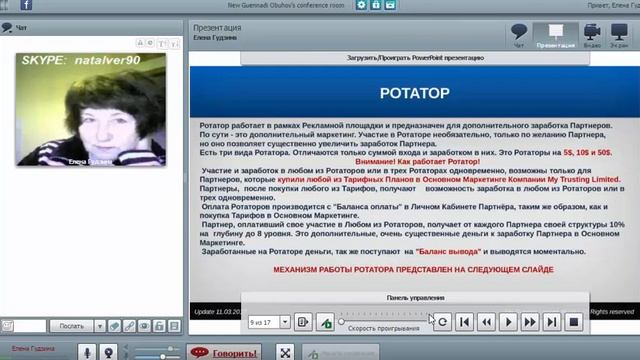
Task: Select the Презентация tab
Action: click(x=556, y=36)
